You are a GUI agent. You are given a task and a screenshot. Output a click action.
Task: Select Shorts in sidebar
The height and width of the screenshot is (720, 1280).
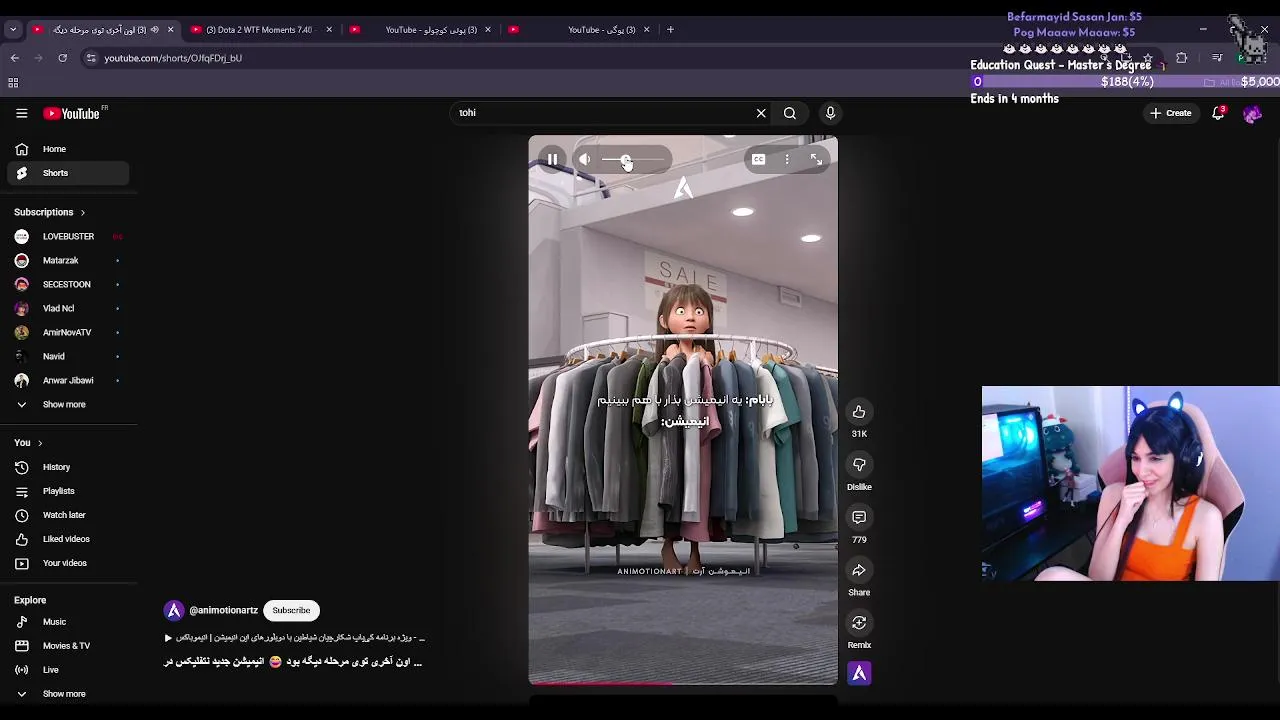[x=68, y=173]
